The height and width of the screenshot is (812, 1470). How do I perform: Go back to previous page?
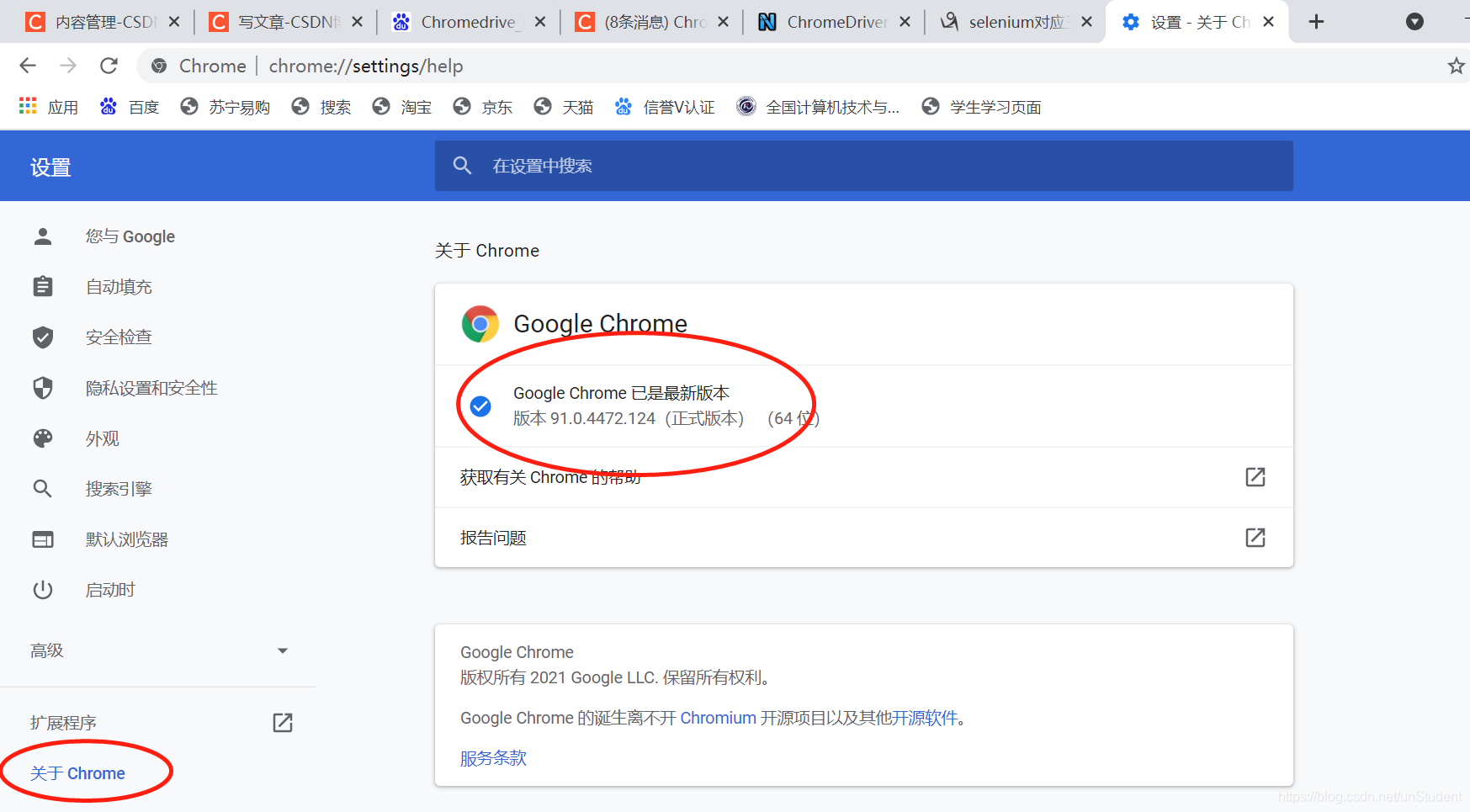[x=28, y=66]
